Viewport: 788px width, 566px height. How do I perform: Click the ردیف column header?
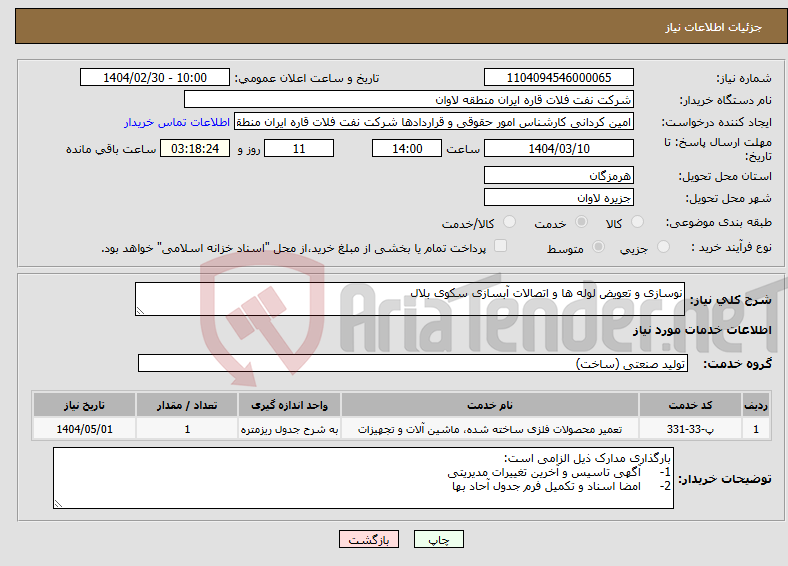pos(756,405)
